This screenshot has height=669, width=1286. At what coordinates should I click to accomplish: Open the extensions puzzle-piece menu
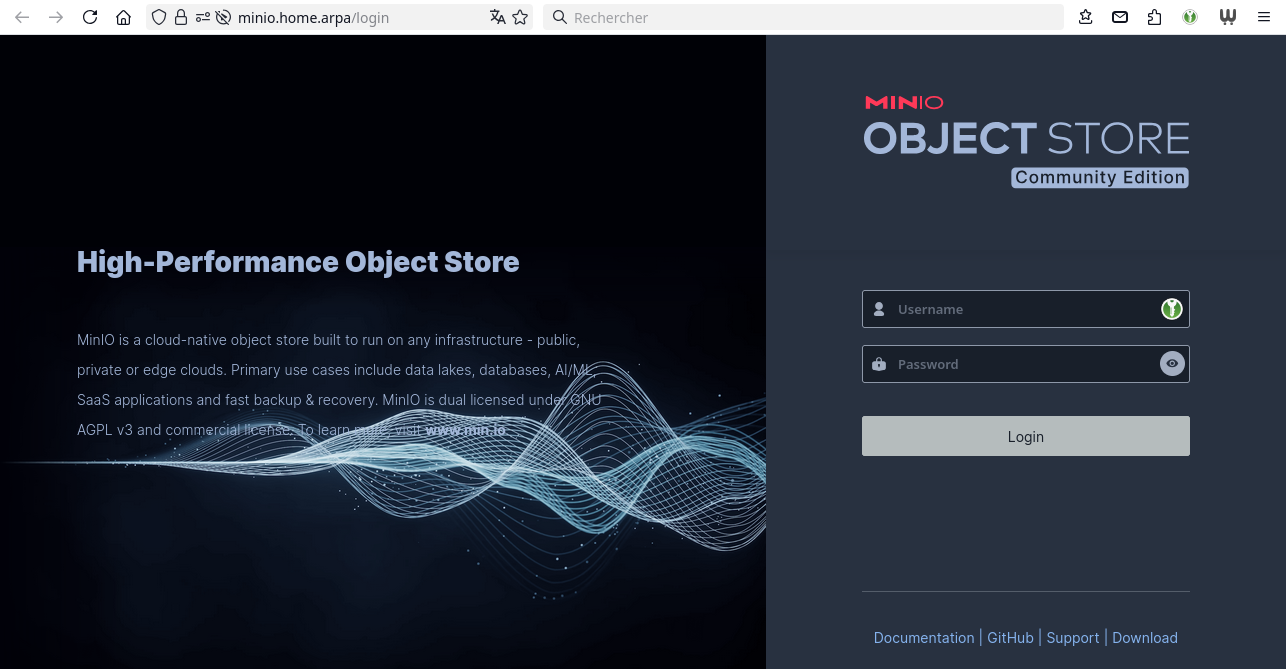click(x=1154, y=17)
